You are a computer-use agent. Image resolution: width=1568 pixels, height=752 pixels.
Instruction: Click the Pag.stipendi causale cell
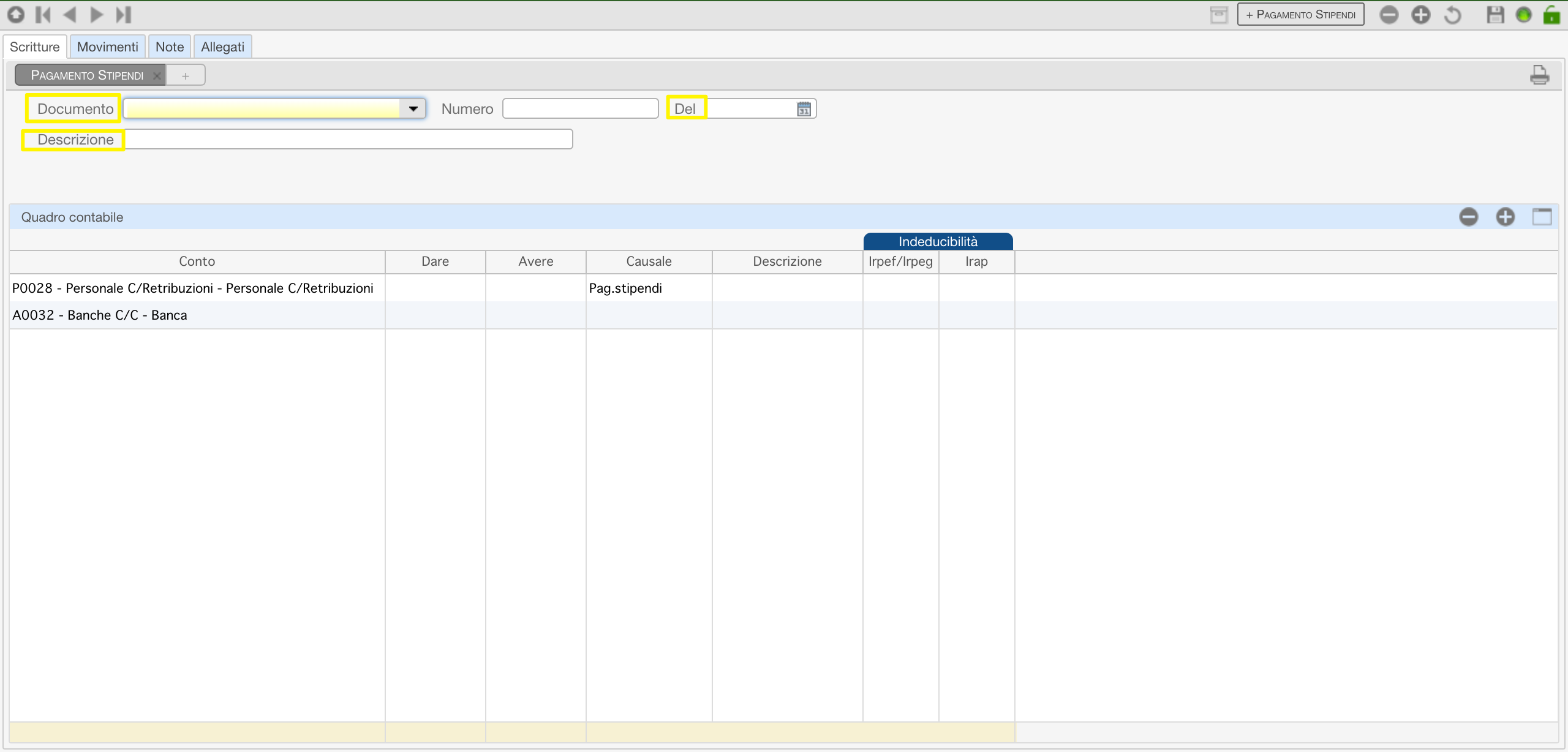coord(649,288)
